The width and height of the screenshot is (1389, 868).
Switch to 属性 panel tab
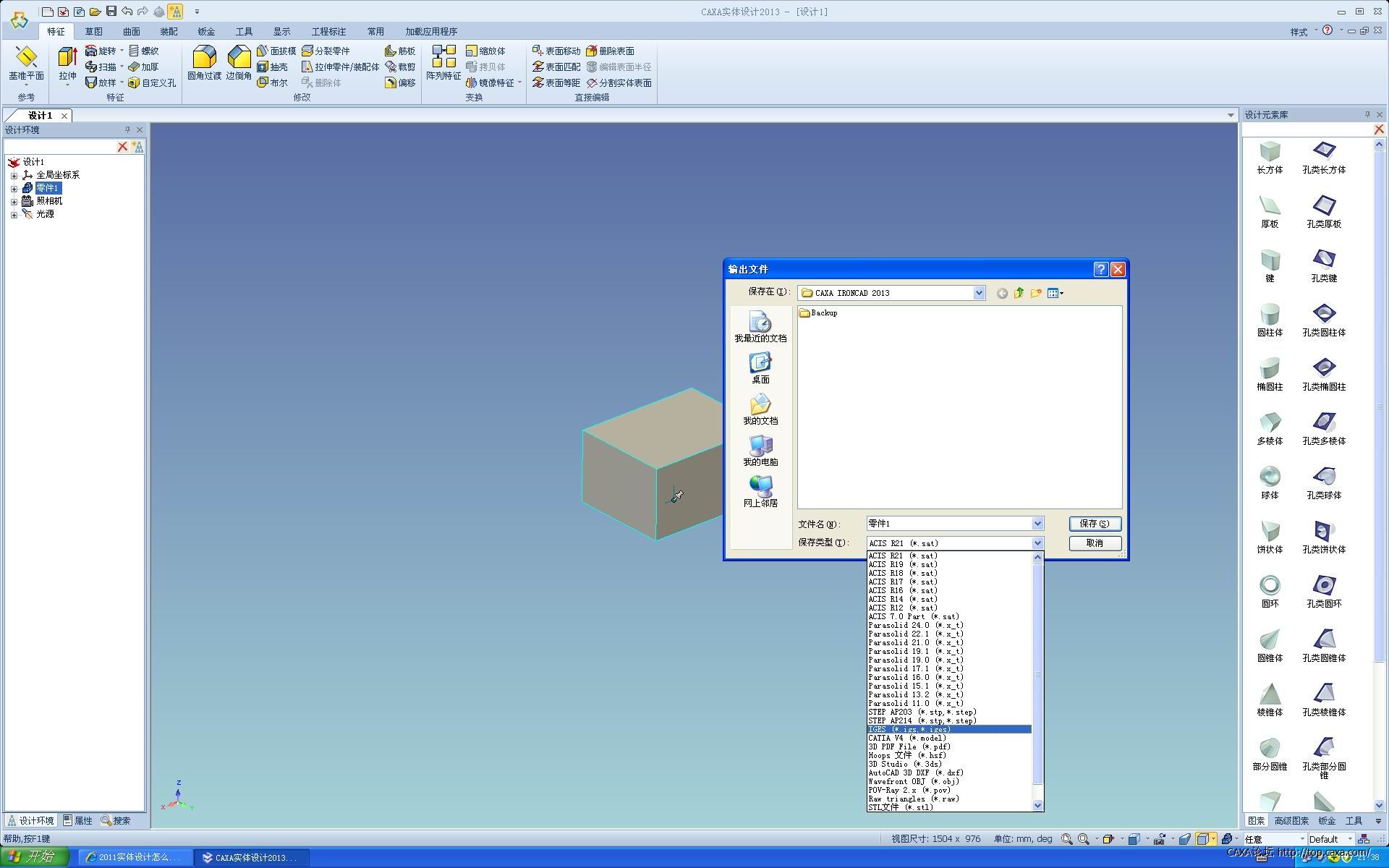point(77,820)
